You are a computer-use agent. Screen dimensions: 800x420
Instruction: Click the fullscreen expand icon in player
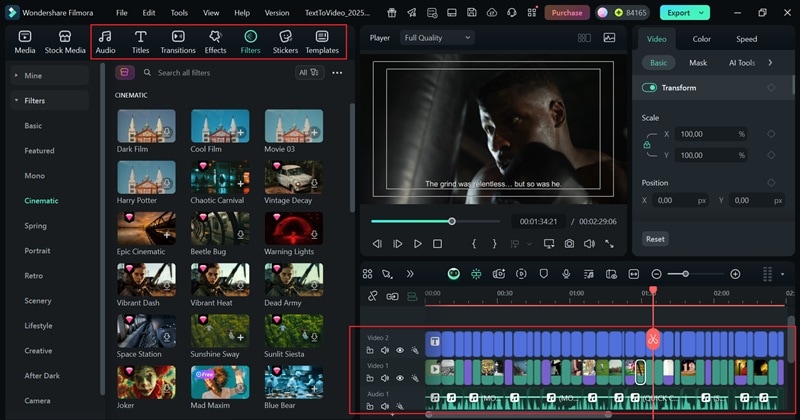click(x=609, y=244)
